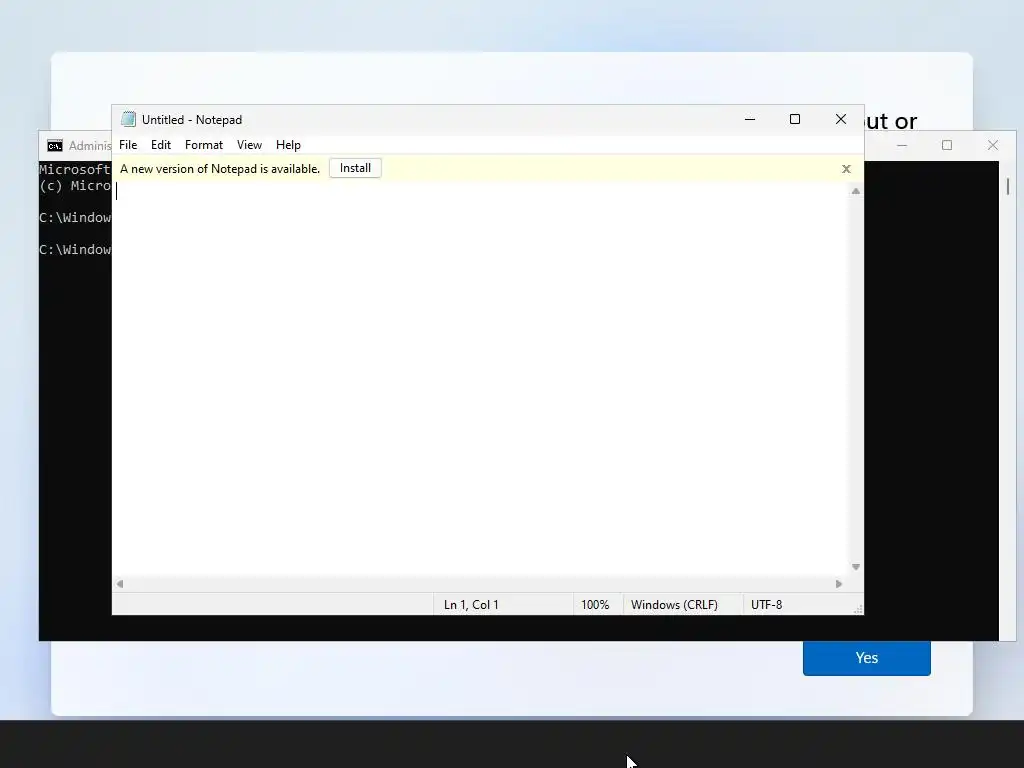Image resolution: width=1024 pixels, height=768 pixels.
Task: Click Notepad horizontal scrollbar left arrow
Action: 120,584
